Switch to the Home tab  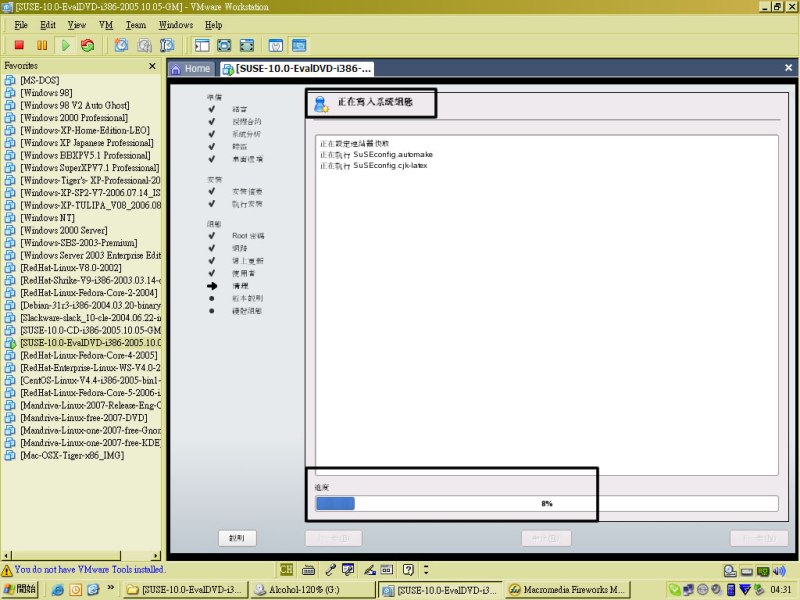[x=190, y=68]
